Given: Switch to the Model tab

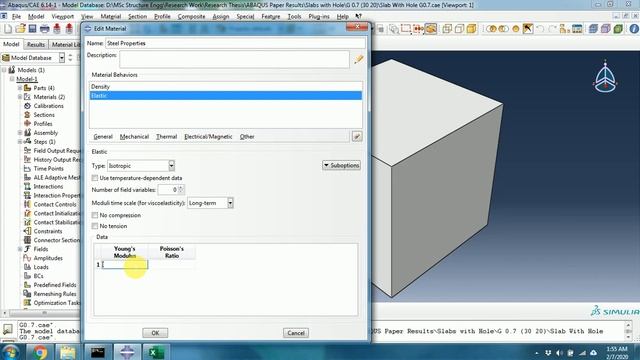Looking at the screenshot, I should [x=11, y=44].
